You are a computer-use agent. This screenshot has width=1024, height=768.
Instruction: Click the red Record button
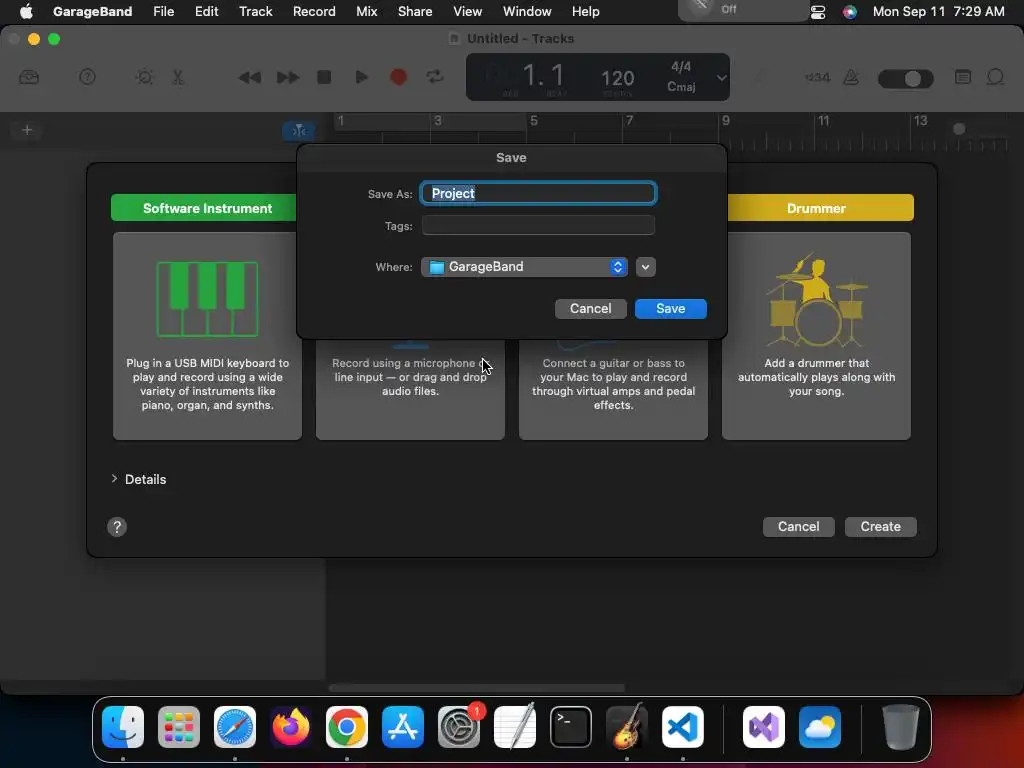click(398, 77)
